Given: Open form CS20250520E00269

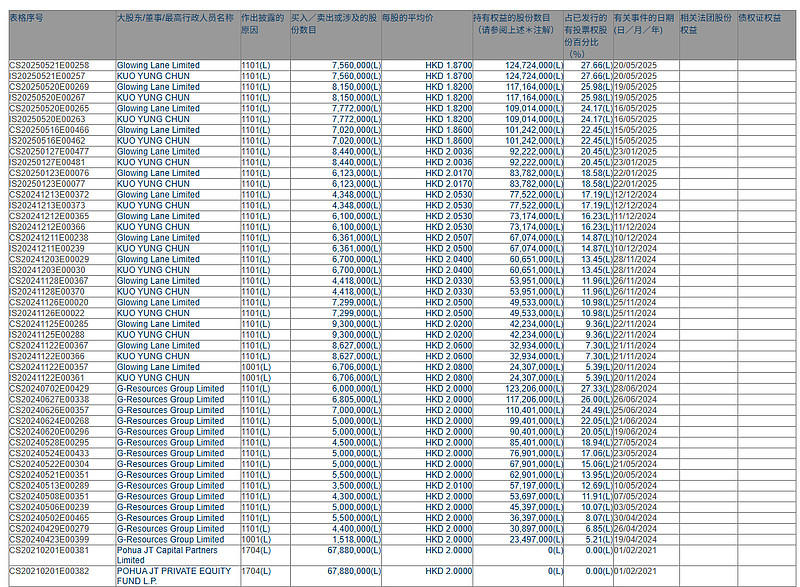Looking at the screenshot, I should [49, 87].
